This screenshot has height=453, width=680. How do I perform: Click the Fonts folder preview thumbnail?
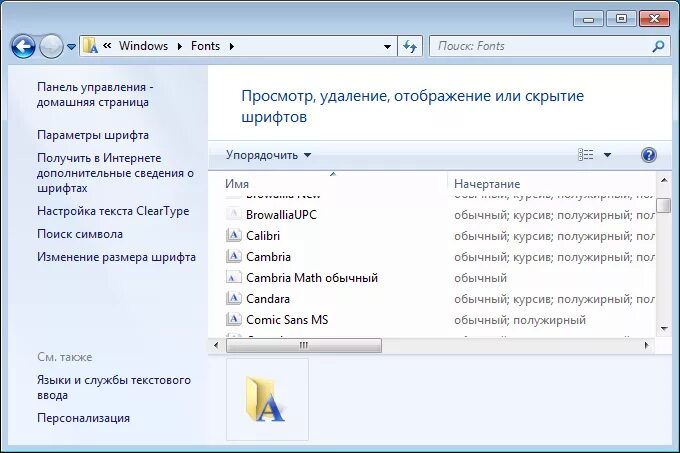click(267, 399)
